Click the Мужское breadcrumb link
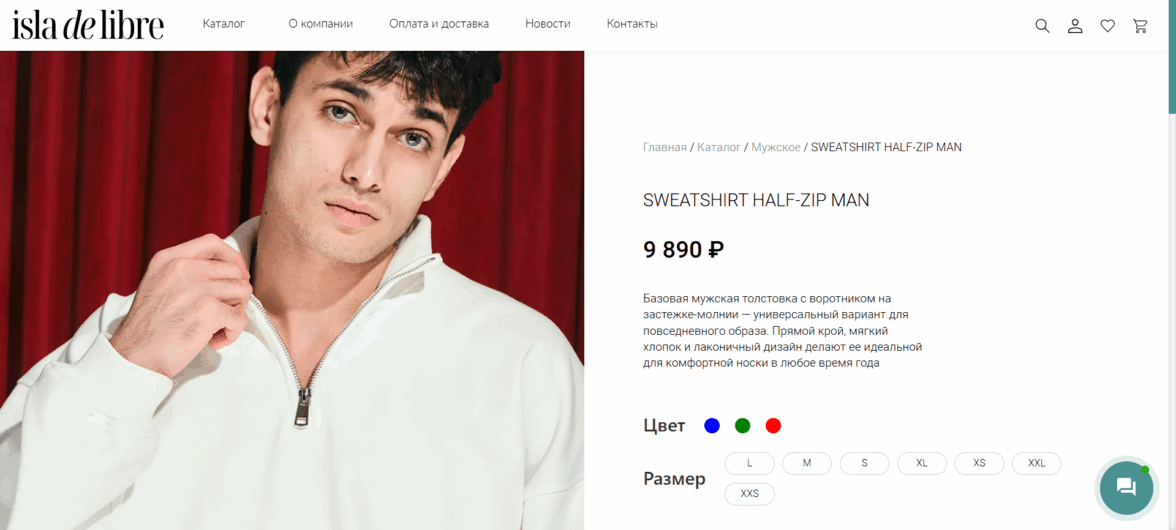The width and height of the screenshot is (1176, 530). 775,147
